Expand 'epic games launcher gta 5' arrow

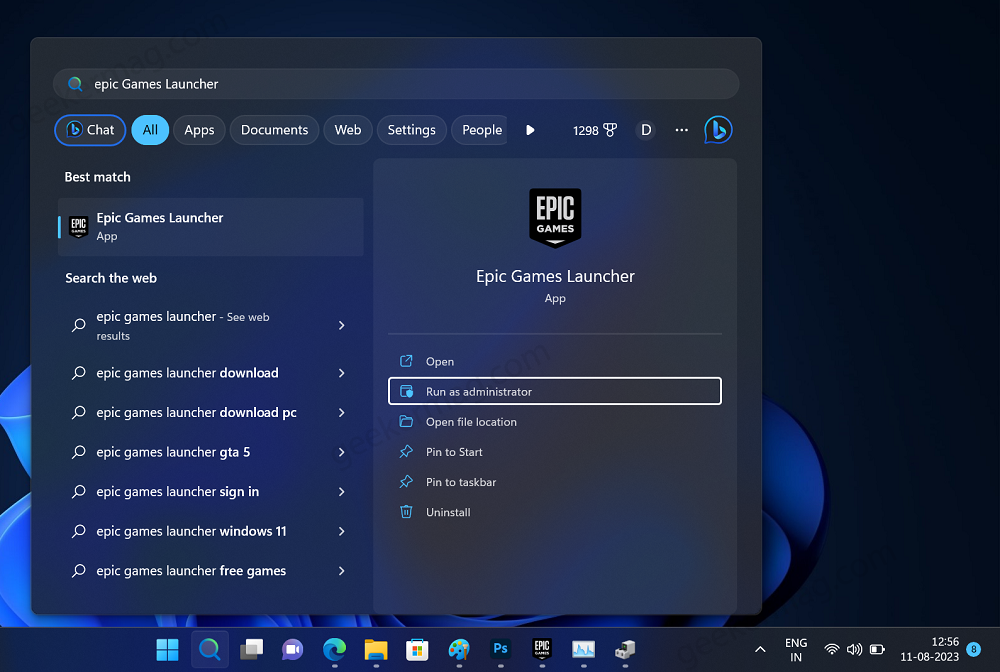[342, 452]
